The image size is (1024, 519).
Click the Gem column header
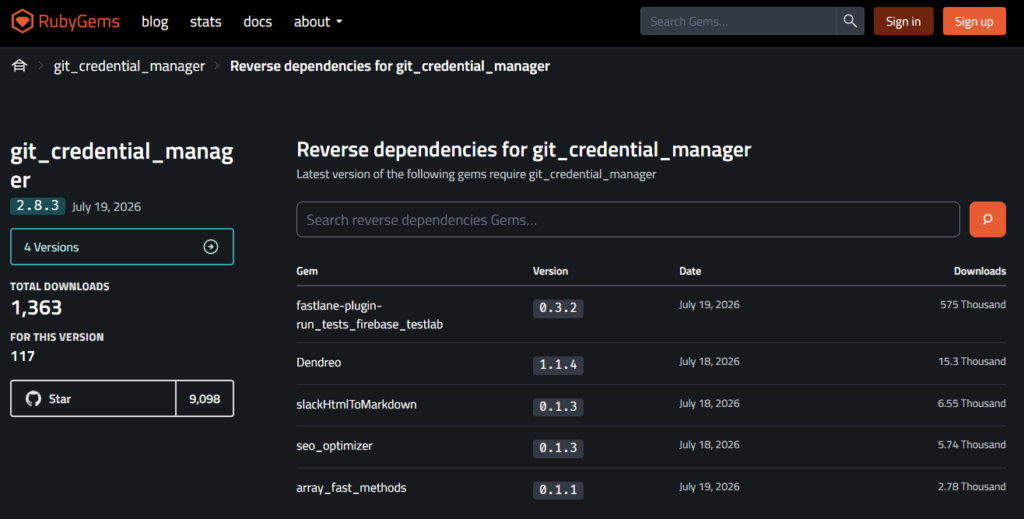pos(307,271)
